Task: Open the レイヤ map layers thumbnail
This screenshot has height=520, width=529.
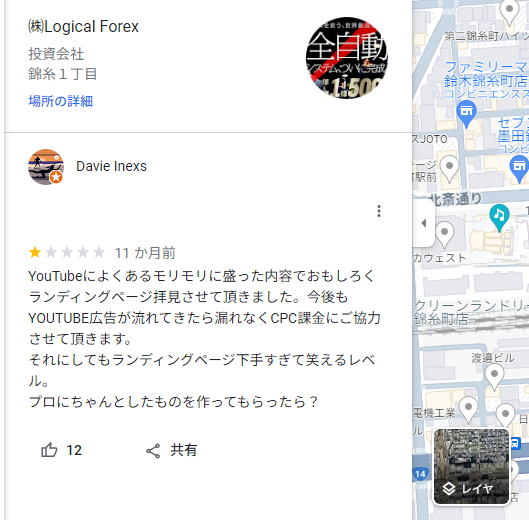Action: tap(471, 467)
